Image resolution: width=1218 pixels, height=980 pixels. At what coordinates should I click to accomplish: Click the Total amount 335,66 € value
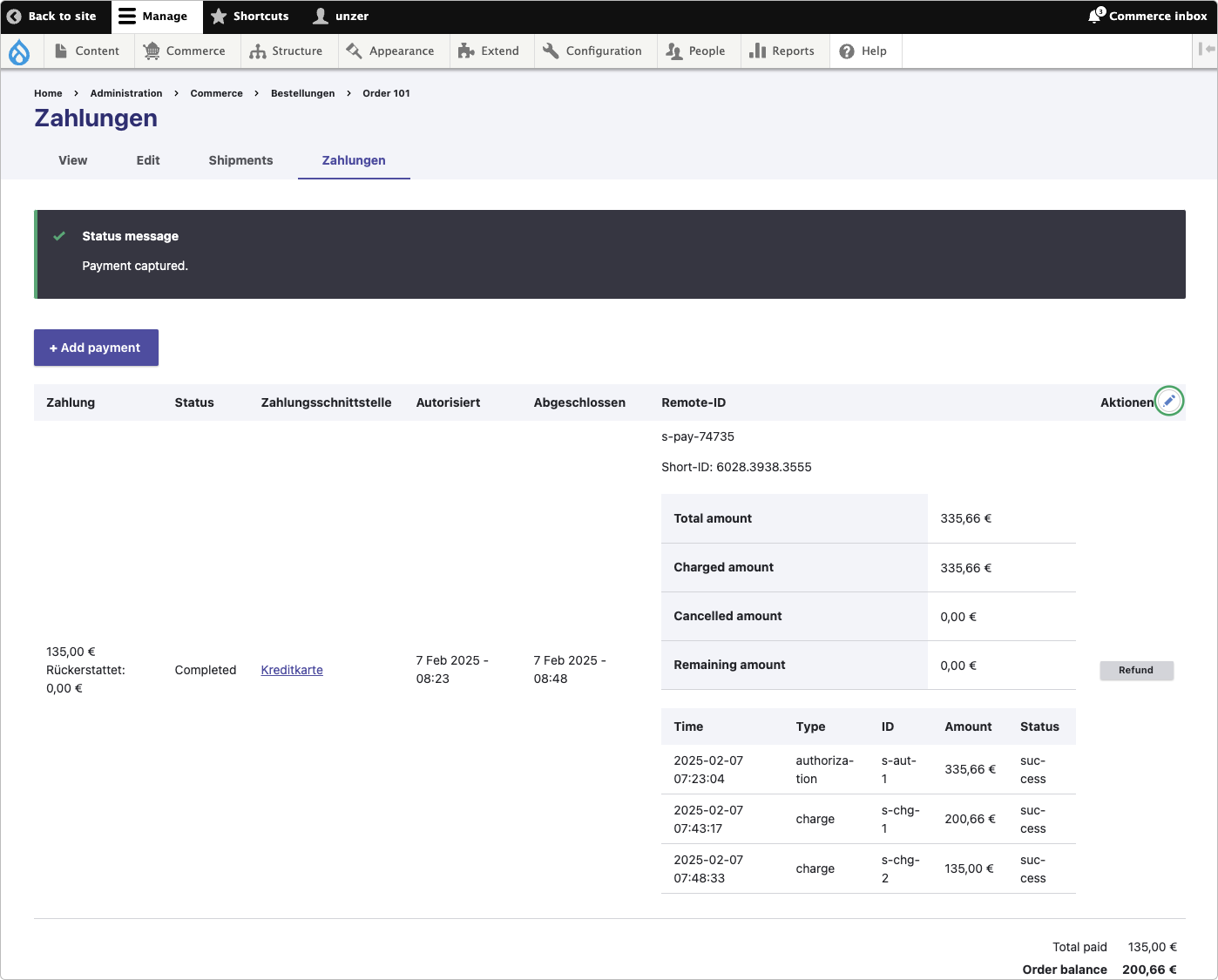pyautogui.click(x=965, y=518)
